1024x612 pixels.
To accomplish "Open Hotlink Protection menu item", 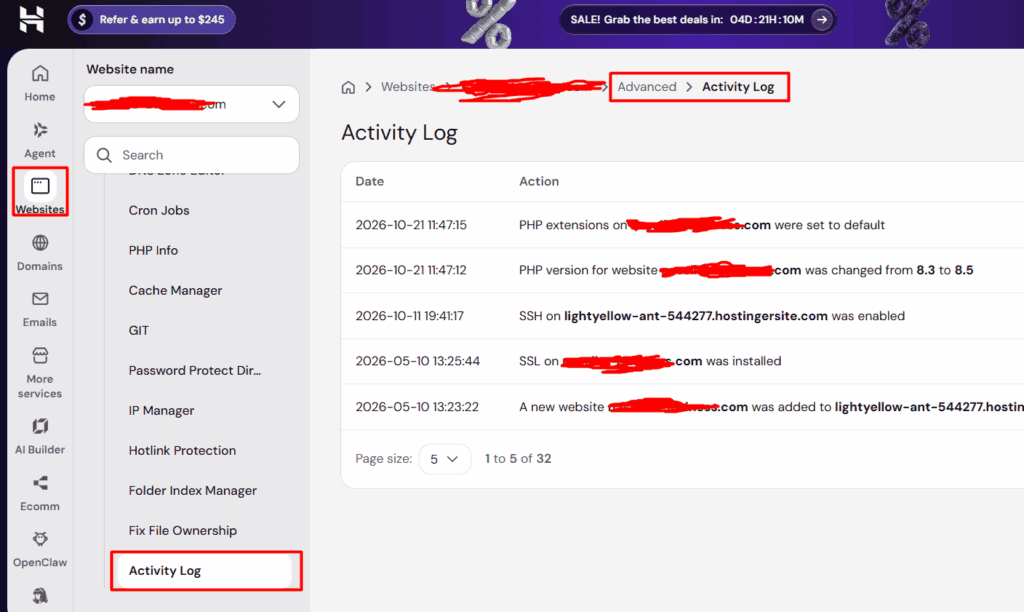I will tap(182, 451).
